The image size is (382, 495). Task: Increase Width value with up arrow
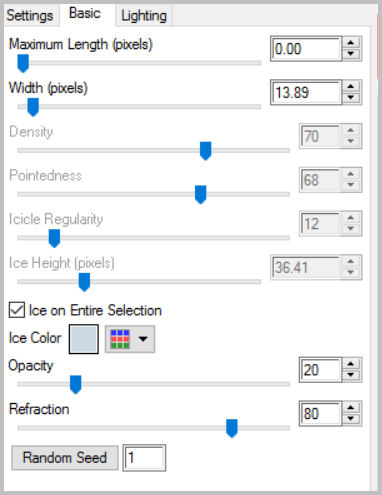(x=351, y=86)
